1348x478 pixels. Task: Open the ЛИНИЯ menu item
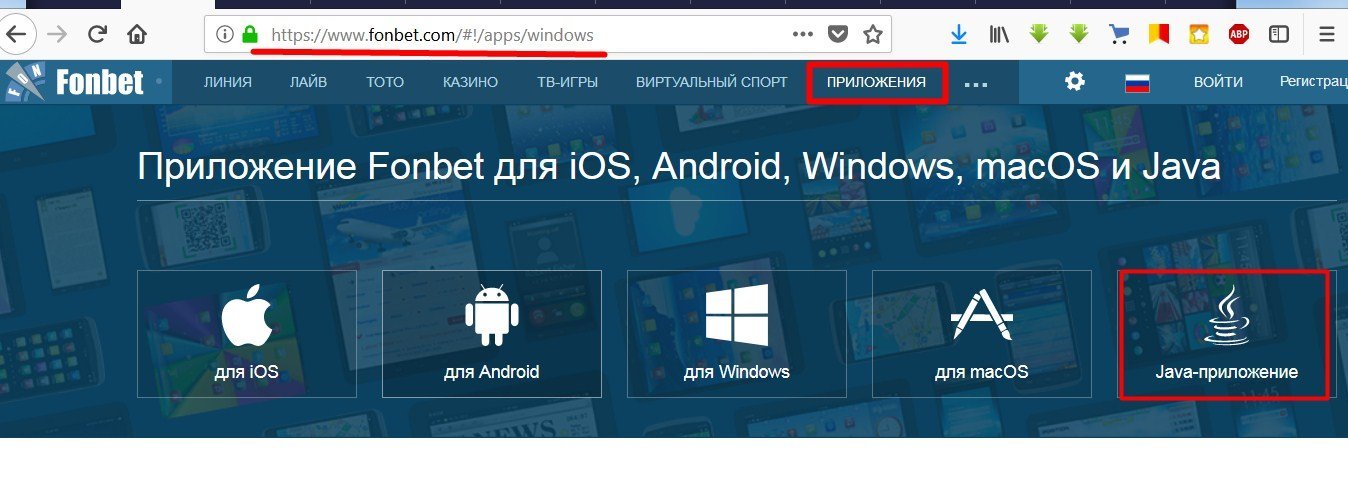227,83
